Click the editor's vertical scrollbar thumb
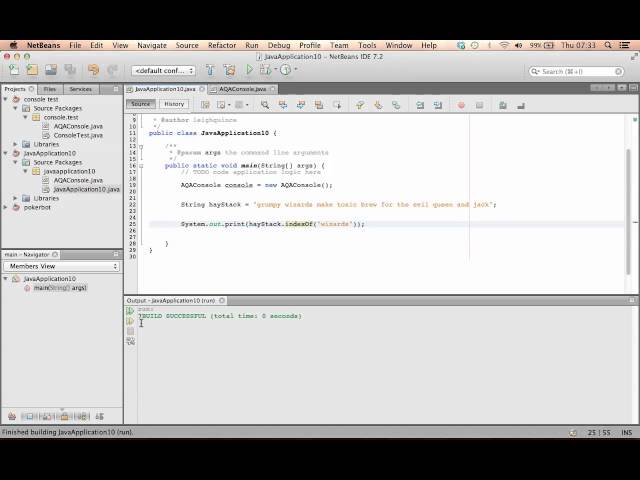This screenshot has width=640, height=480. [629, 212]
